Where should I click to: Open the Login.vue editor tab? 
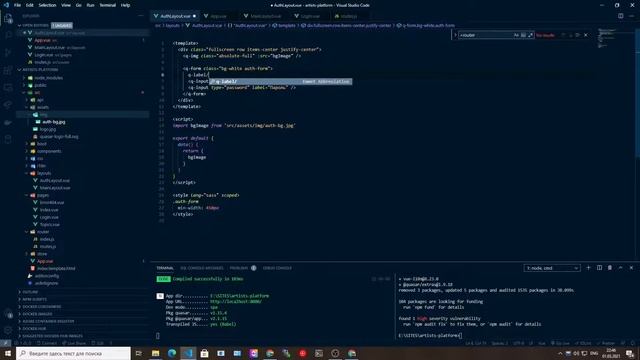coord(310,16)
